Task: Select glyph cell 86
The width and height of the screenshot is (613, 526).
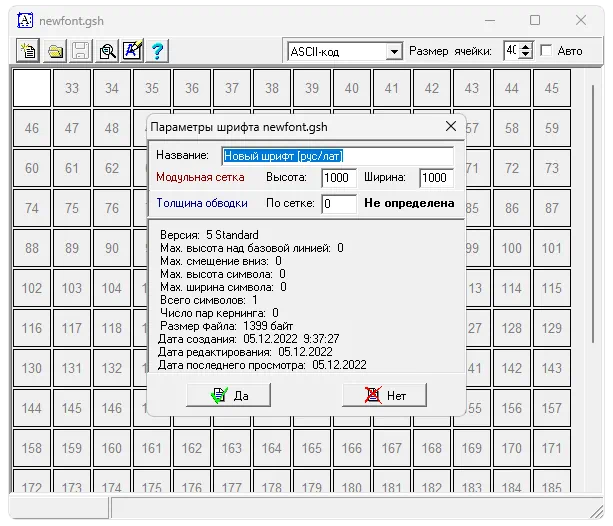Action: coord(512,208)
